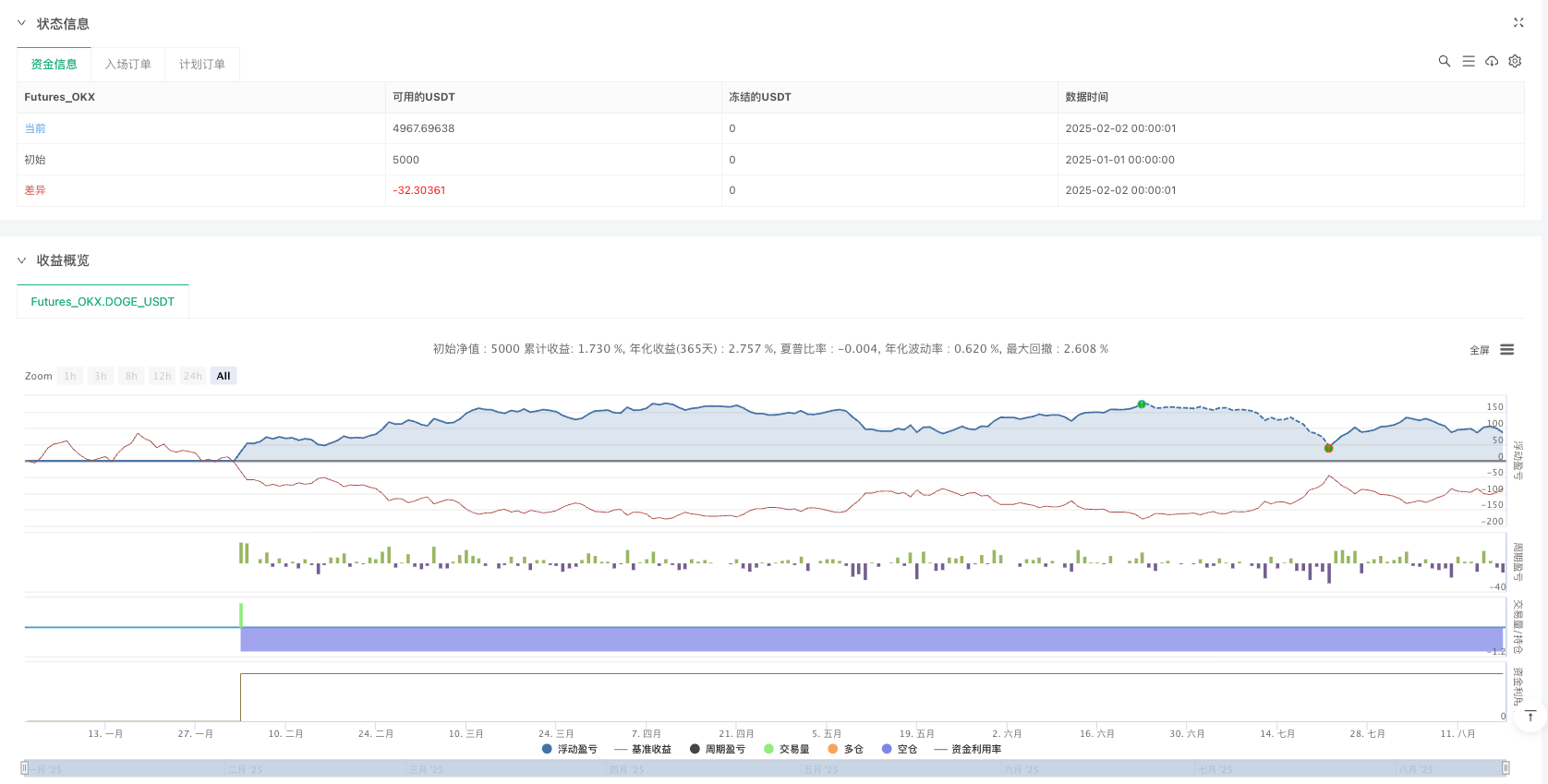Collapse the 状态信息 section

(22, 23)
